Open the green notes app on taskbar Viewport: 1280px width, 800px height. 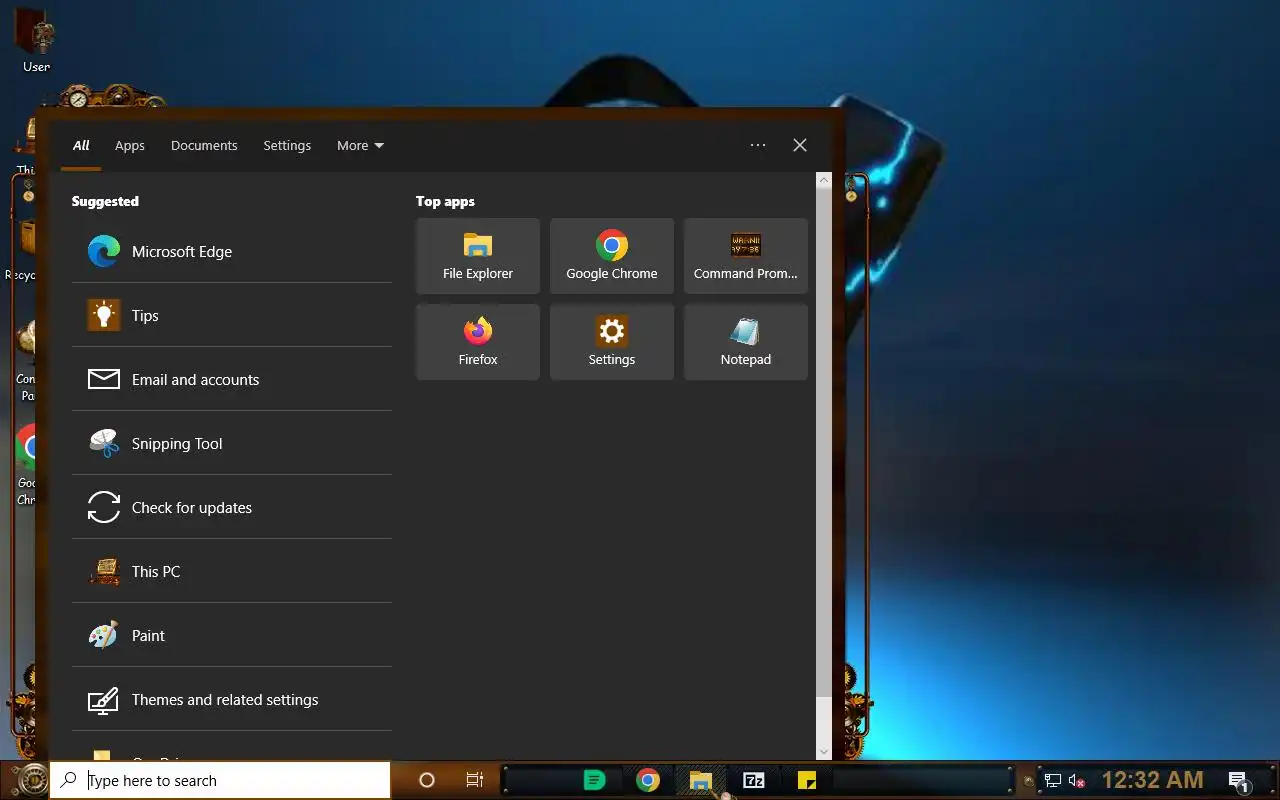tap(594, 780)
